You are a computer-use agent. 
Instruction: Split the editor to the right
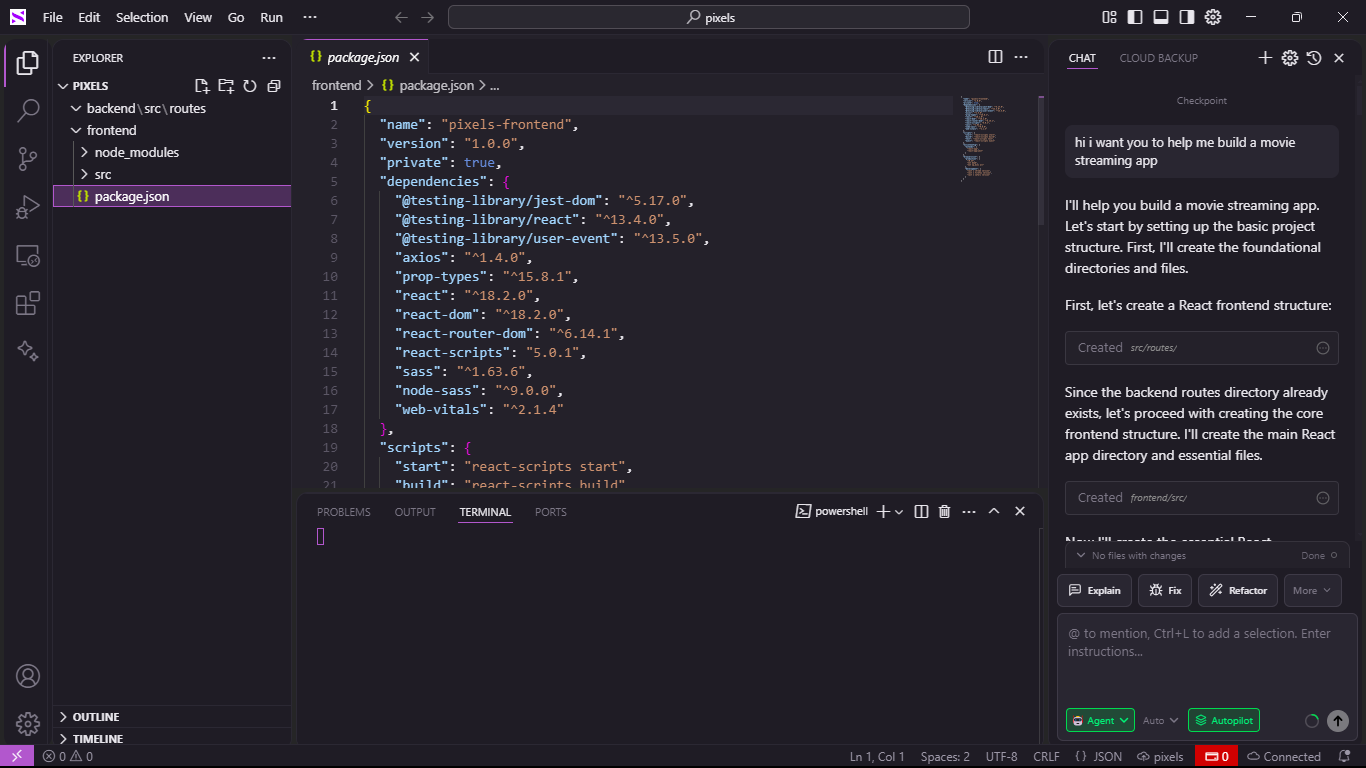point(995,57)
